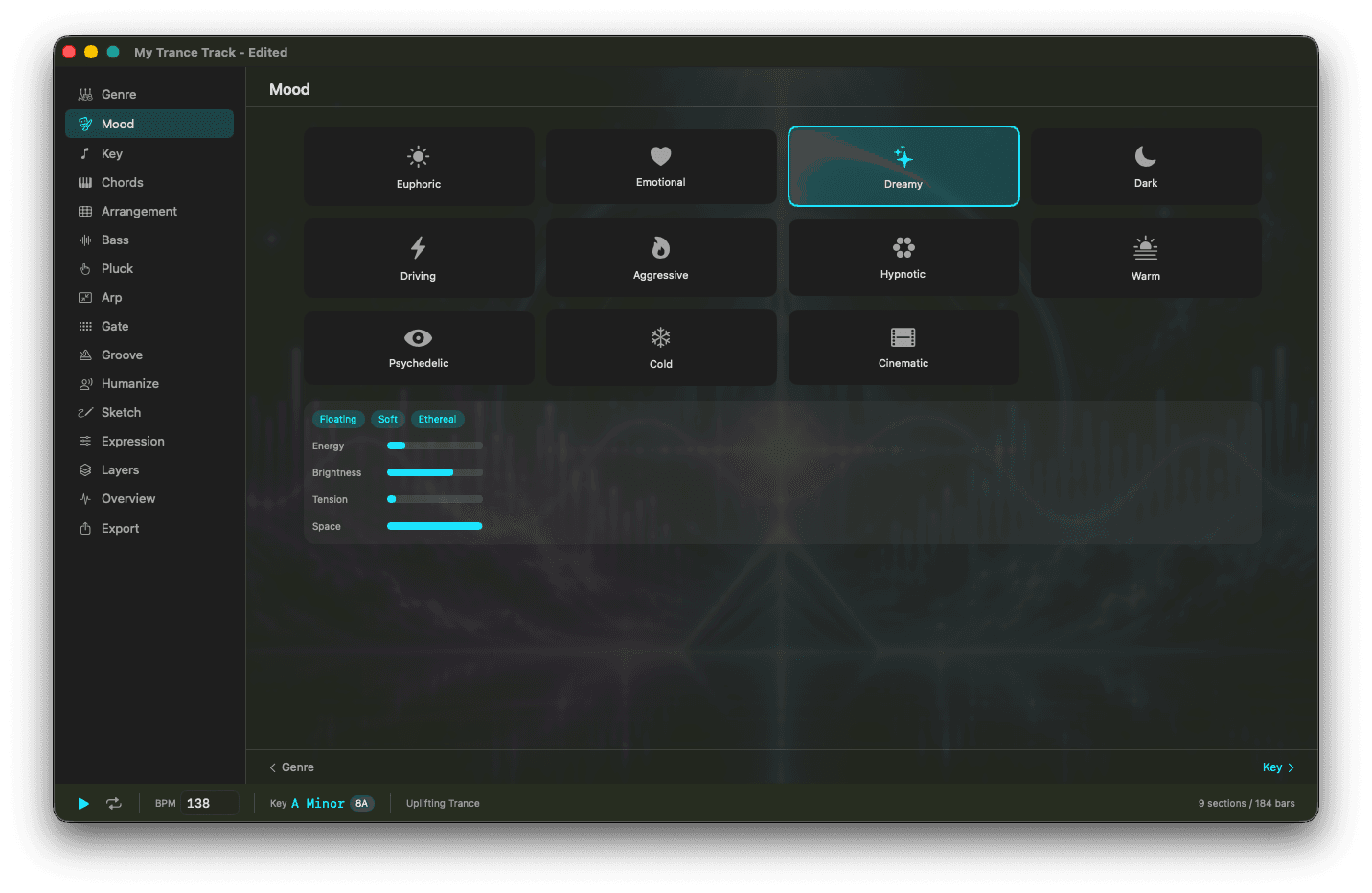Image resolution: width=1372 pixels, height=893 pixels.
Task: Open the Humanize section label
Action: pos(130,383)
